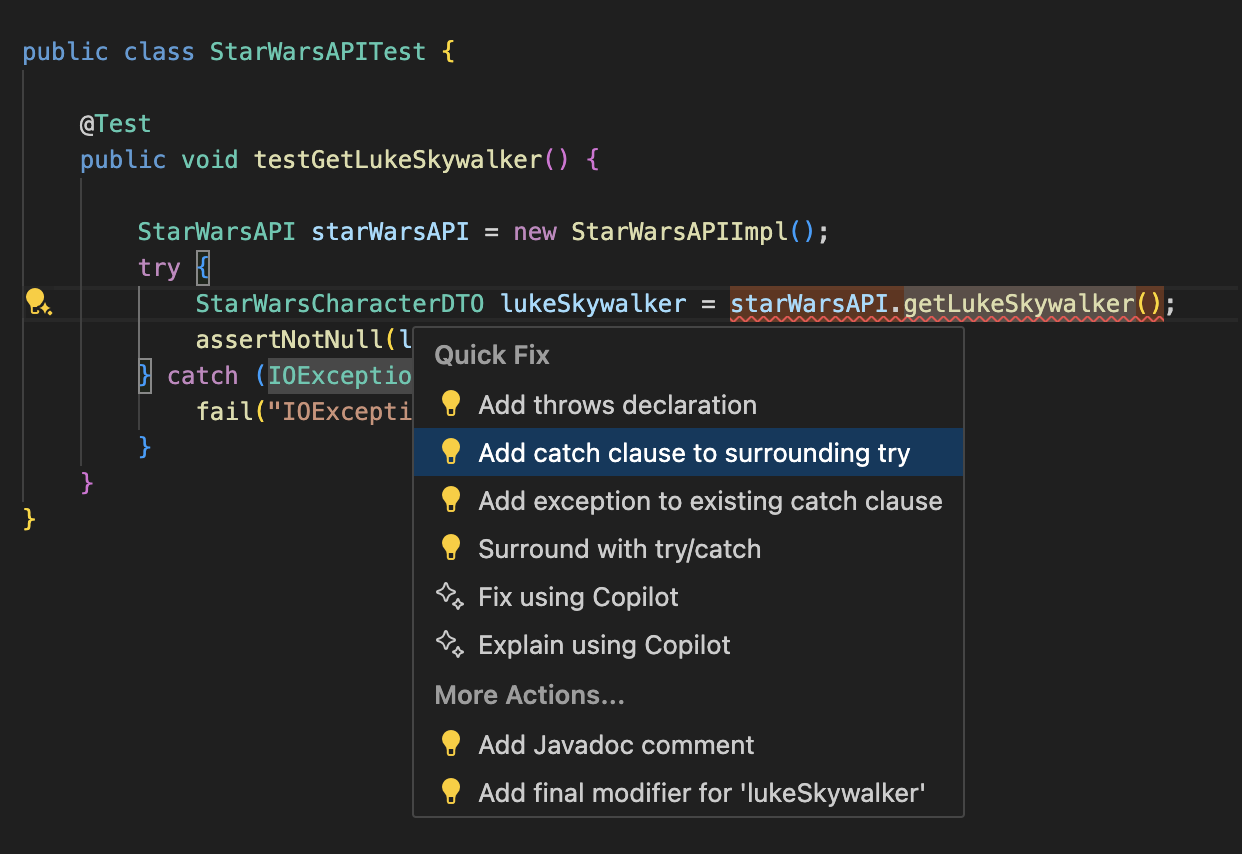Click lightbulb icon beside Add catch clause
Viewport: 1242px width, 854px height.
pos(451,452)
